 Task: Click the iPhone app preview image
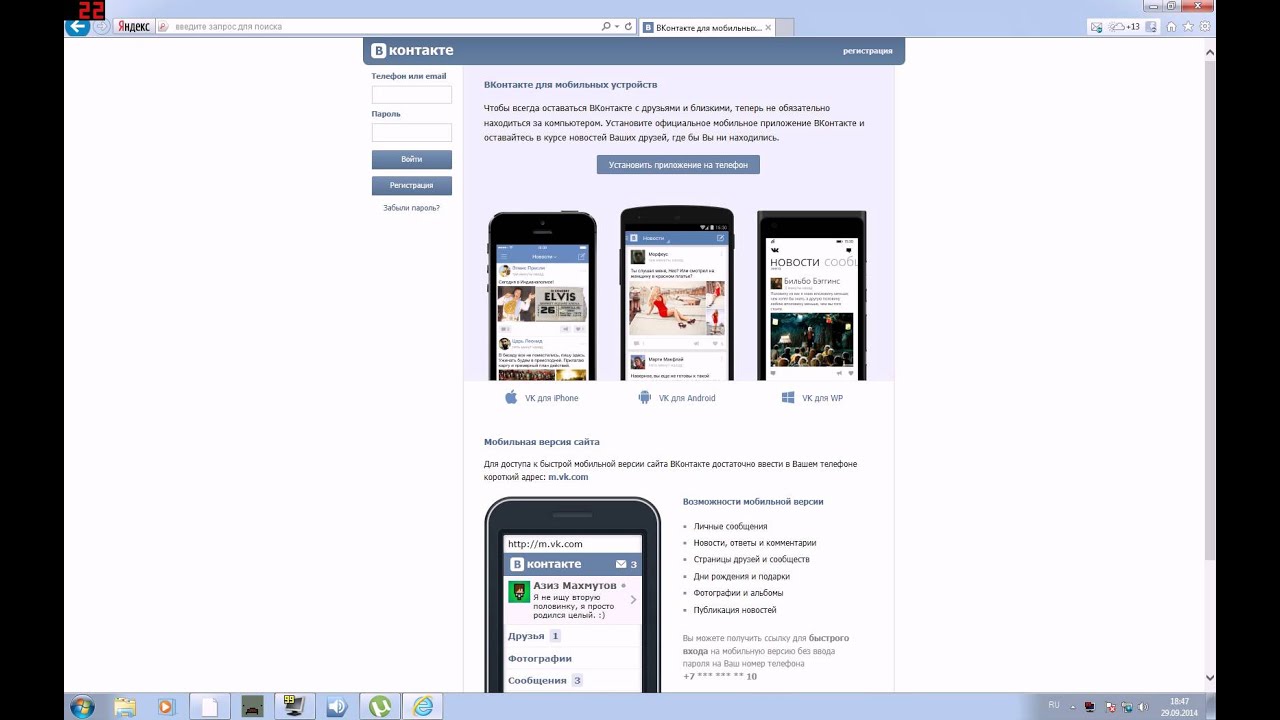(542, 296)
